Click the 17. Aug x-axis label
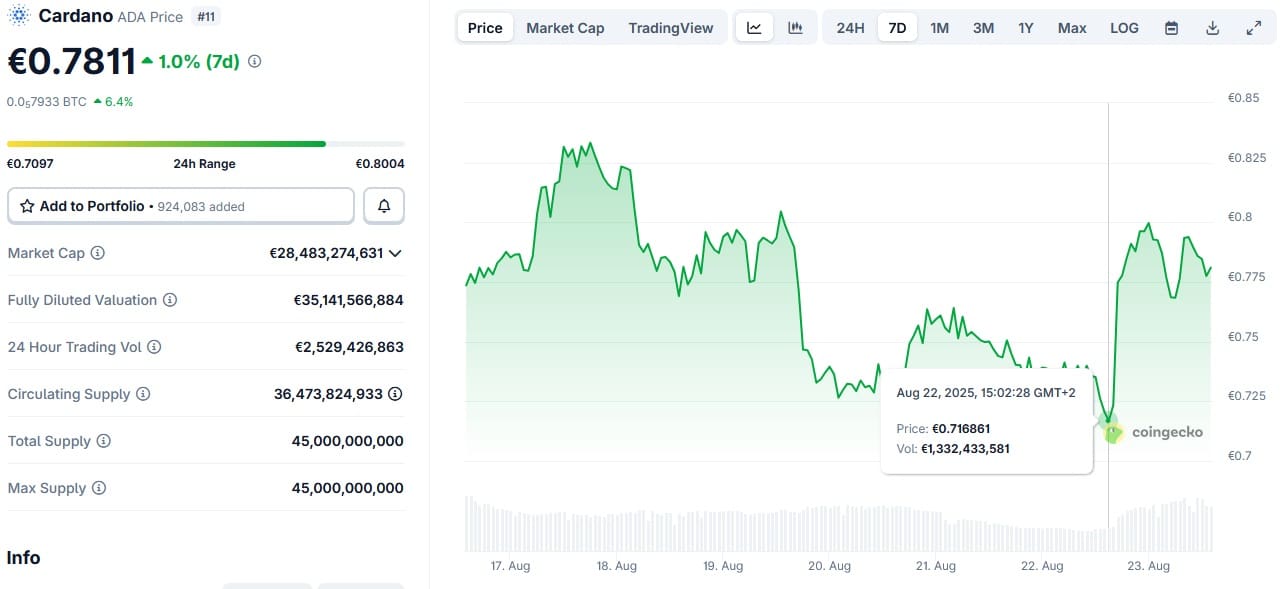Image resolution: width=1284 pixels, height=589 pixels. click(510, 566)
